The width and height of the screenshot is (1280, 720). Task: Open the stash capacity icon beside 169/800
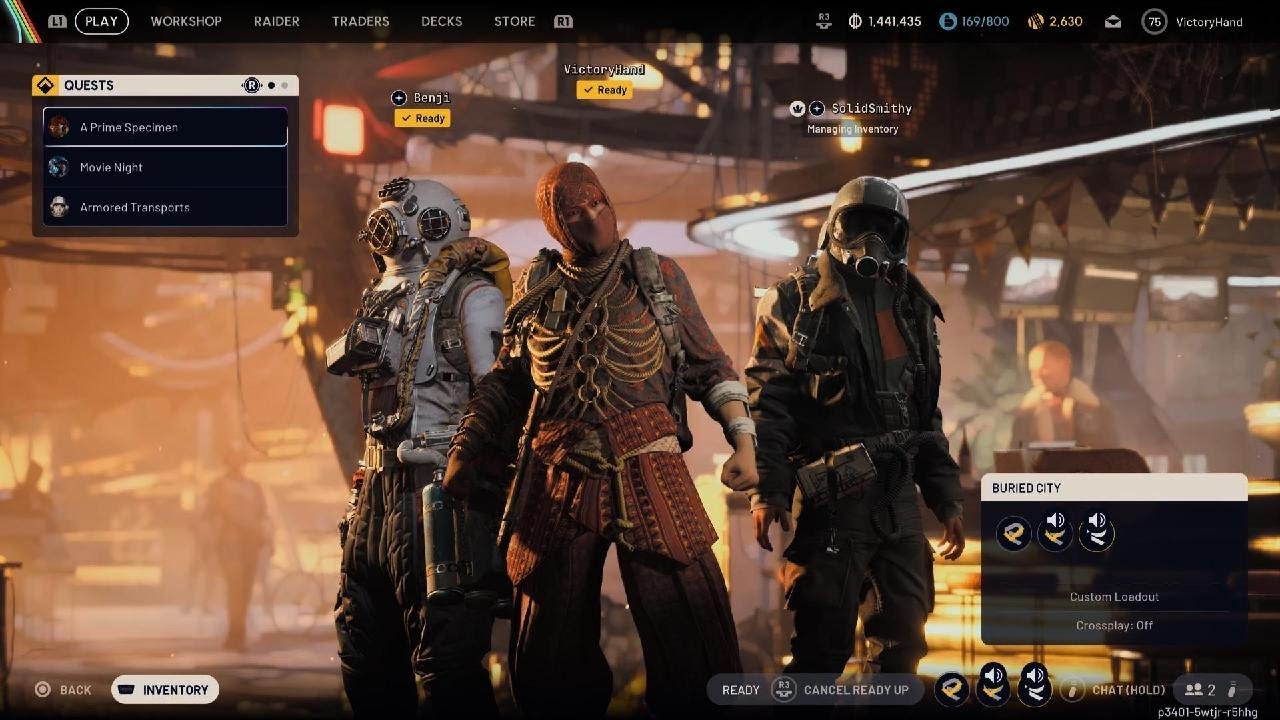948,21
